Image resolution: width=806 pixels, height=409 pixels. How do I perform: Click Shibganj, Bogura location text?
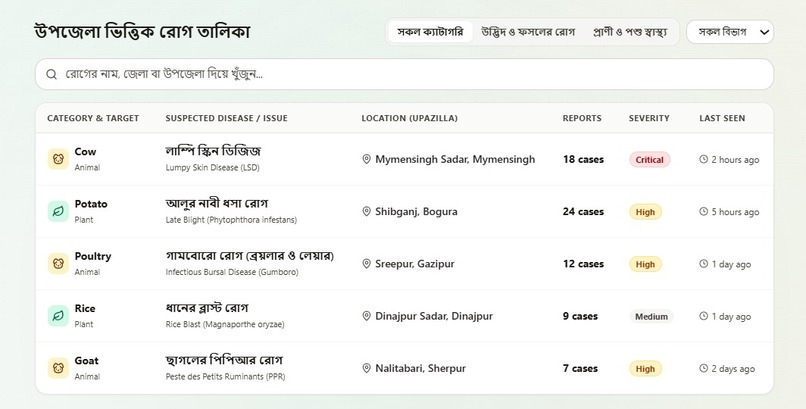tap(416, 212)
